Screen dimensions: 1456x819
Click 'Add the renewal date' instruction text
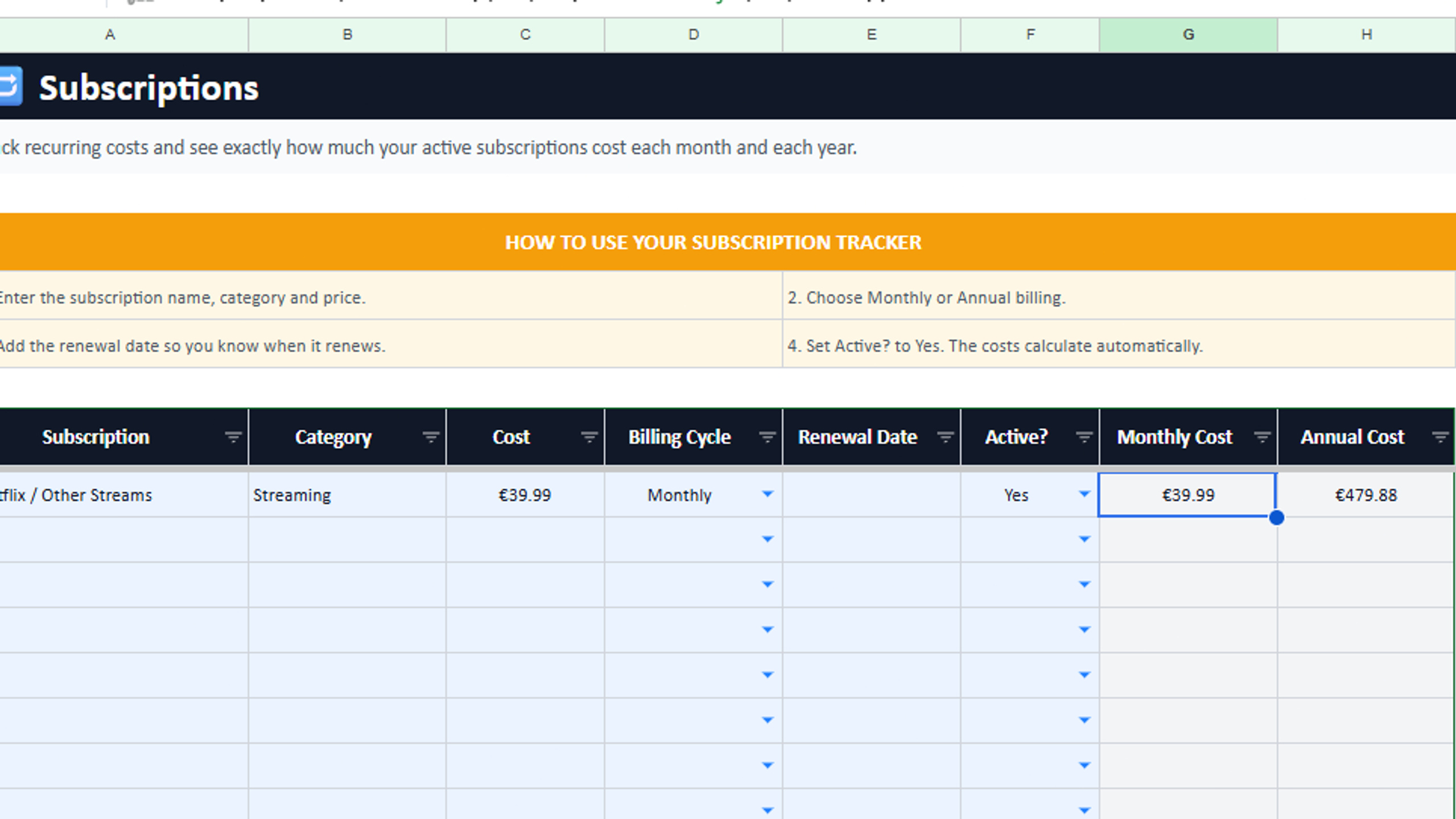pos(192,346)
